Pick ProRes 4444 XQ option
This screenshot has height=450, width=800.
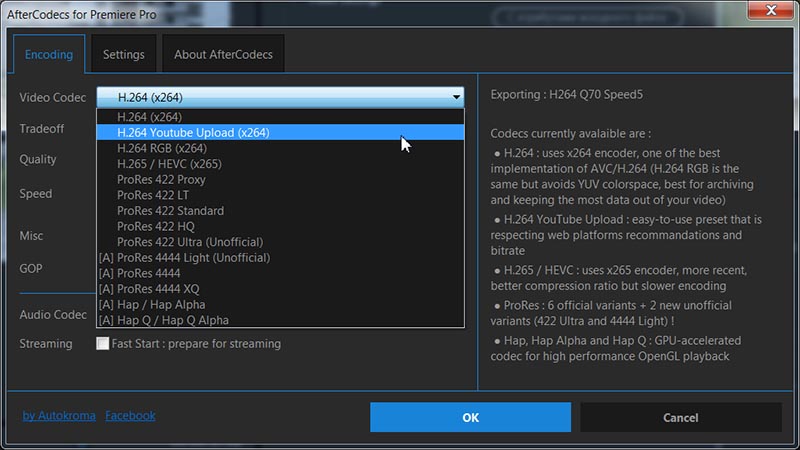(280, 289)
